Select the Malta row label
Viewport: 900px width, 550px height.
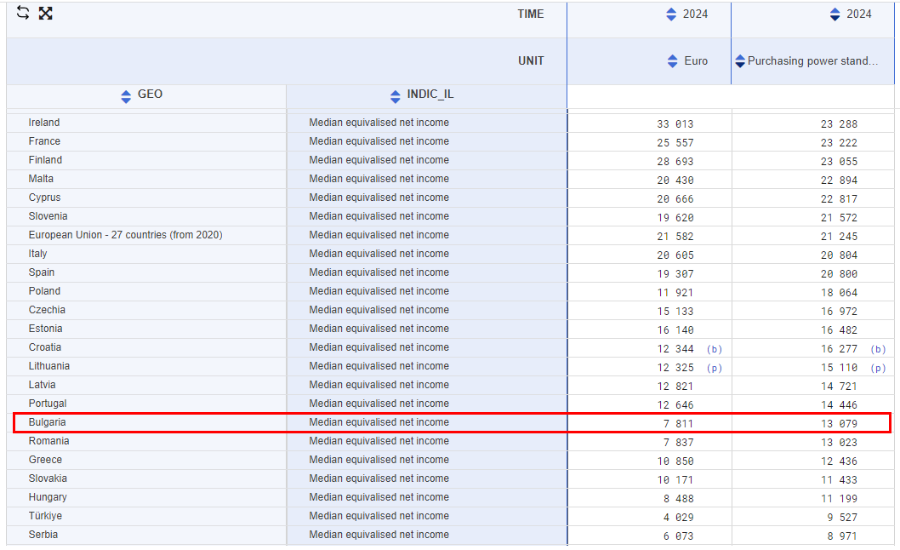click(41, 179)
